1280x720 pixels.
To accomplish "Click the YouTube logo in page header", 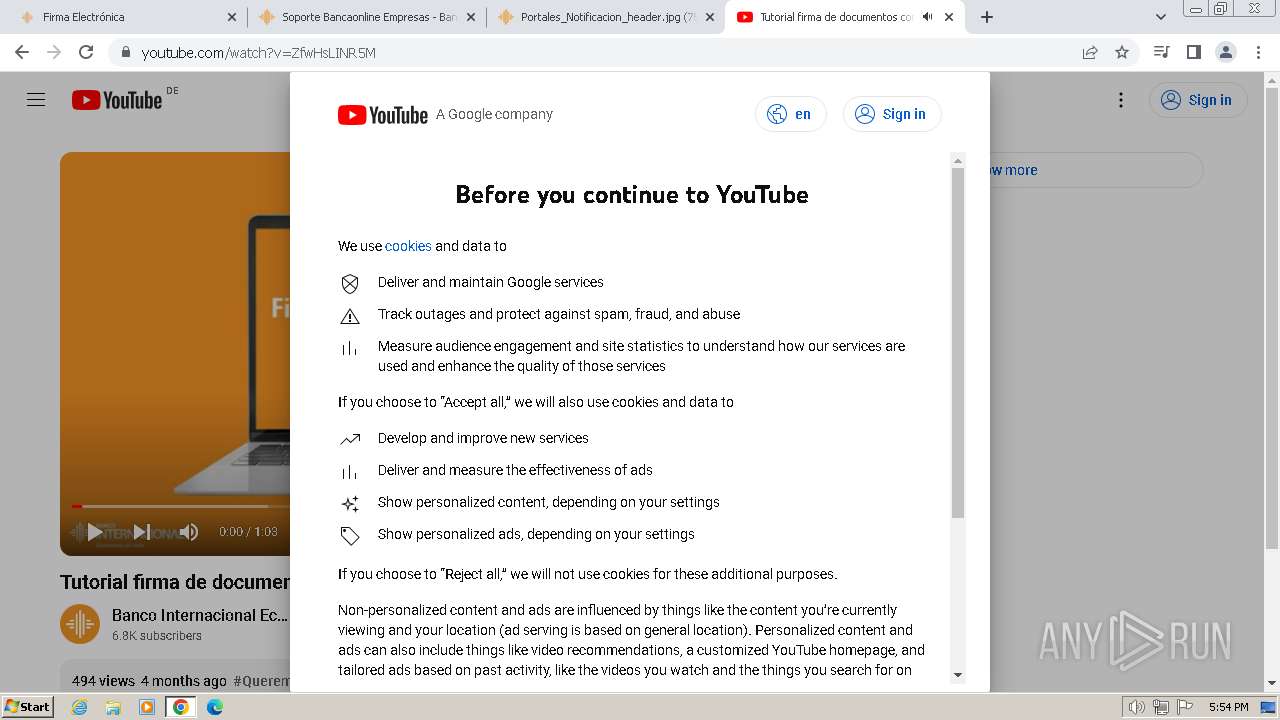I will pyautogui.click(x=117, y=100).
